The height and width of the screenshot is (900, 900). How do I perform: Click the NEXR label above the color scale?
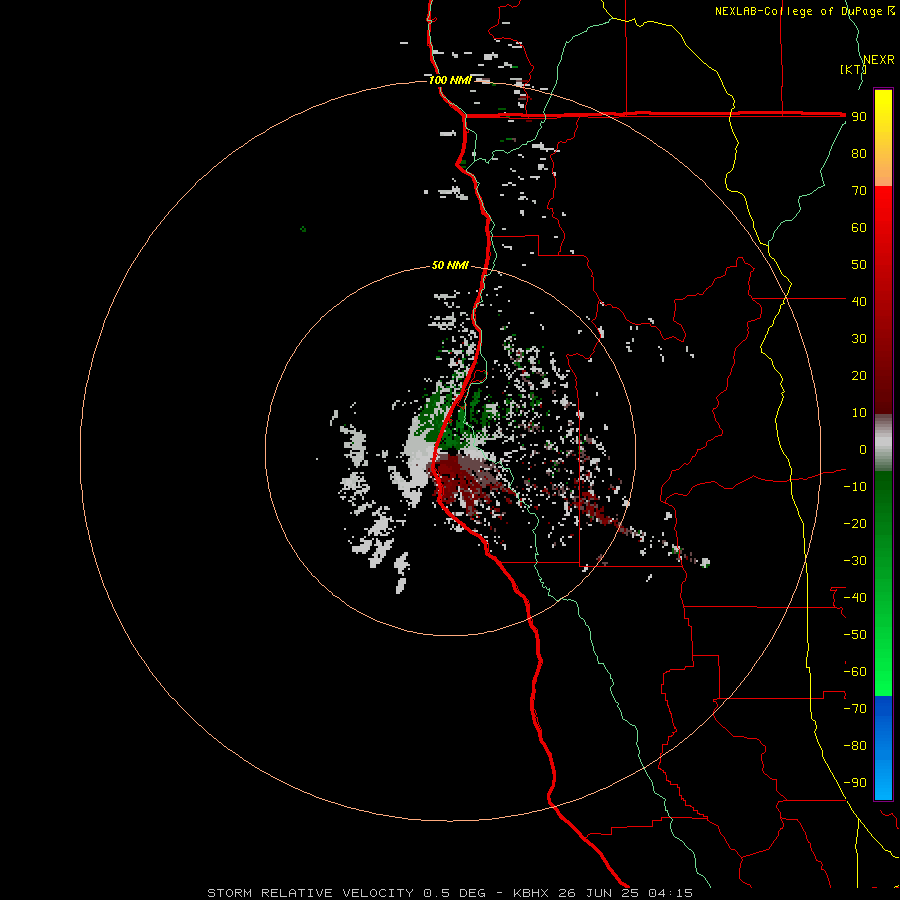879,60
